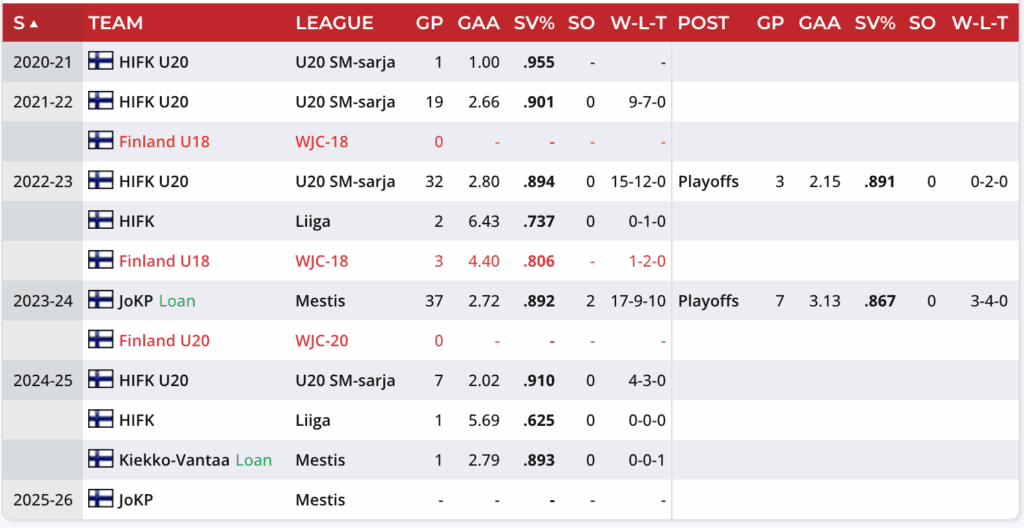Click the flag beside 2022-23 HIFK Liiga row
The image size is (1024, 528).
(x=100, y=221)
